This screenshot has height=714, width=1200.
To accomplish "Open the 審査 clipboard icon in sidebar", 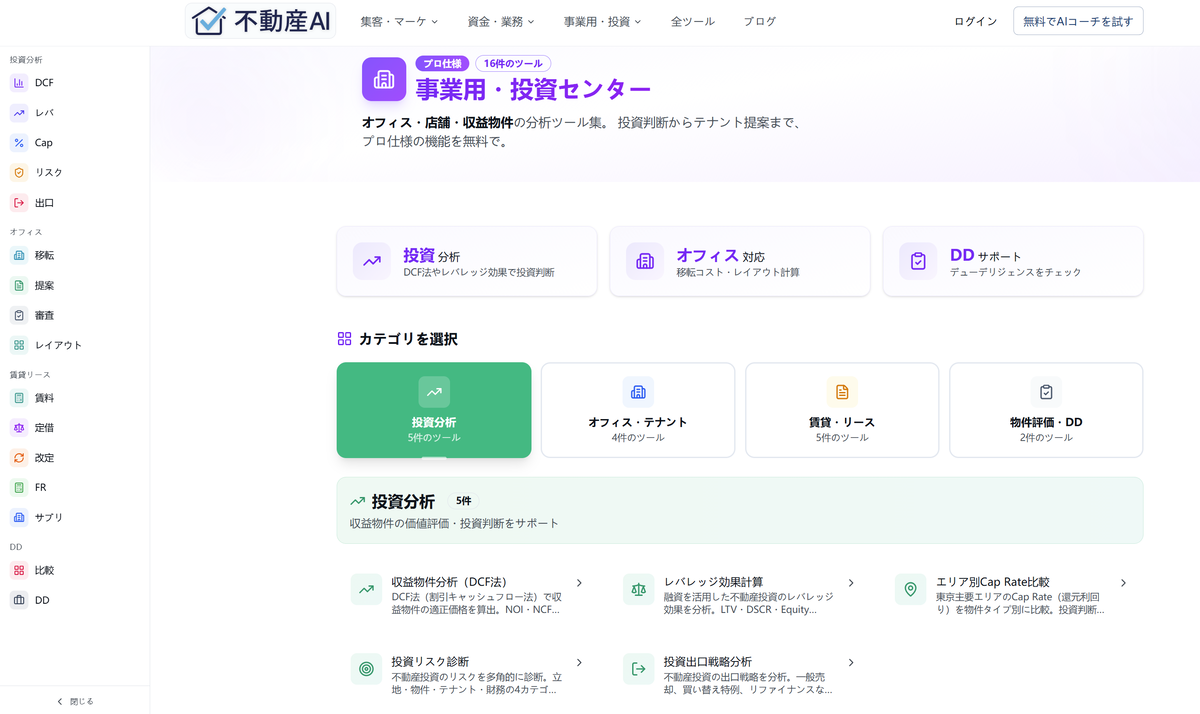I will (19, 315).
